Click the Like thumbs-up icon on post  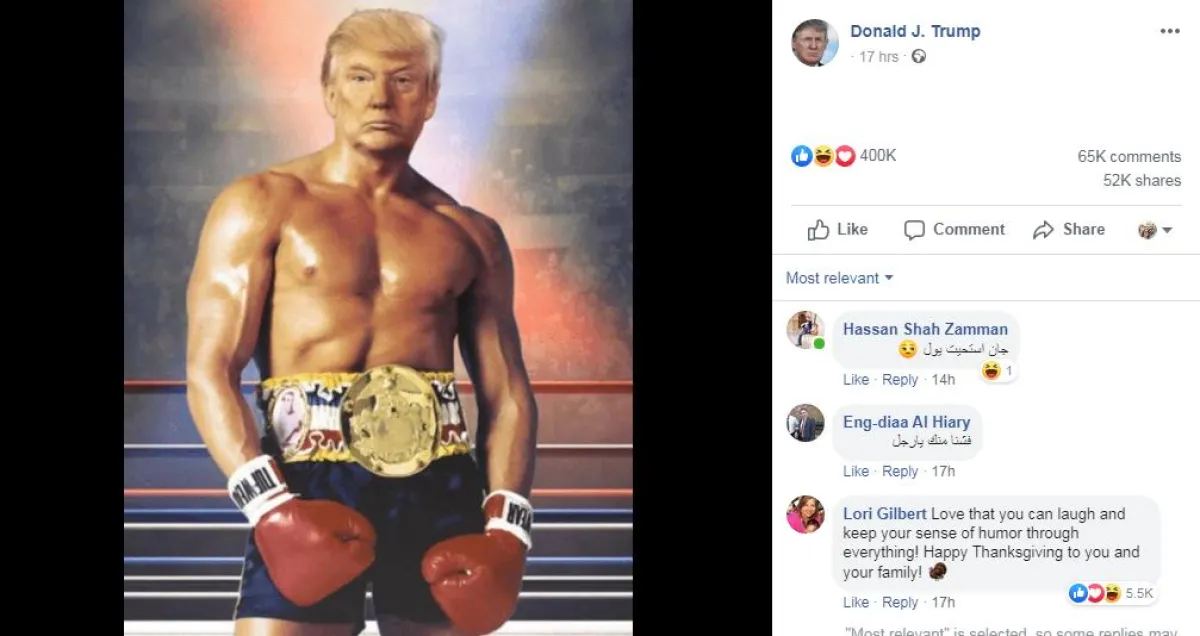coord(819,230)
